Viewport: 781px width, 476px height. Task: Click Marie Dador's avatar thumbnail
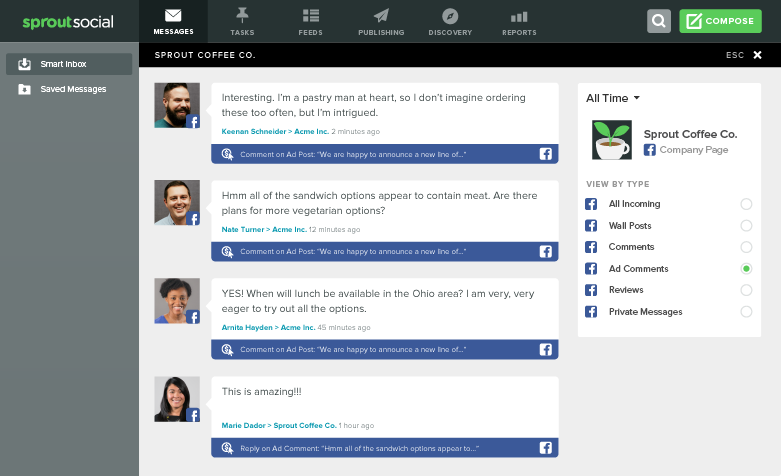click(x=177, y=399)
